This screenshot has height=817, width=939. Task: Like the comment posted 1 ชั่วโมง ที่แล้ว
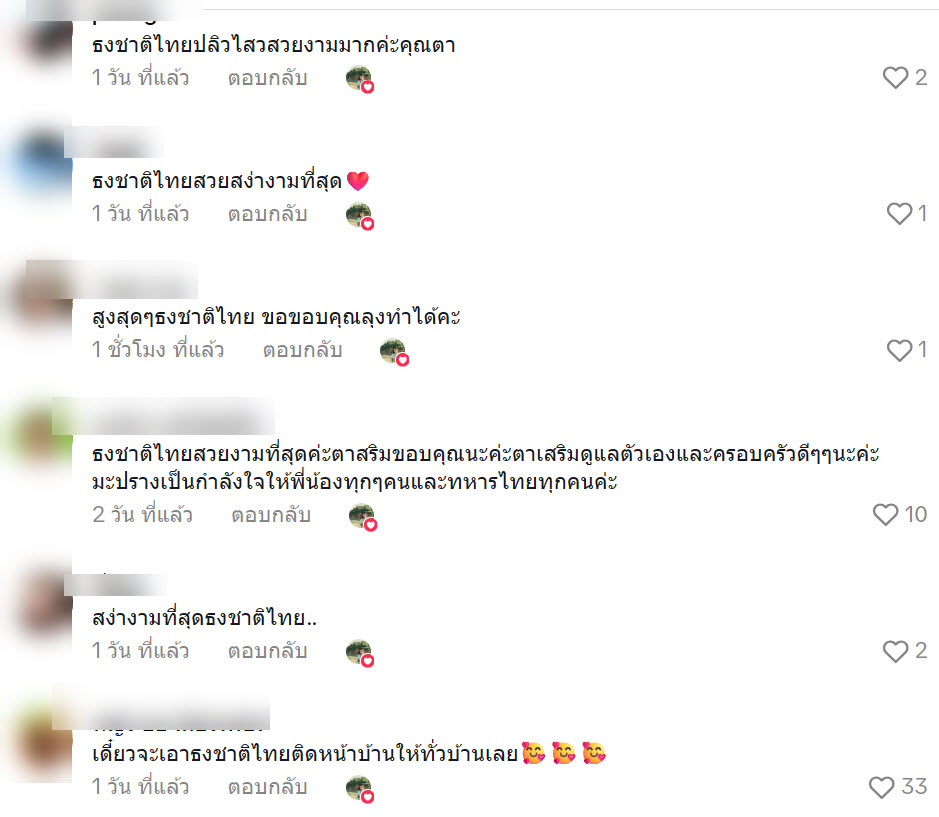click(x=899, y=350)
